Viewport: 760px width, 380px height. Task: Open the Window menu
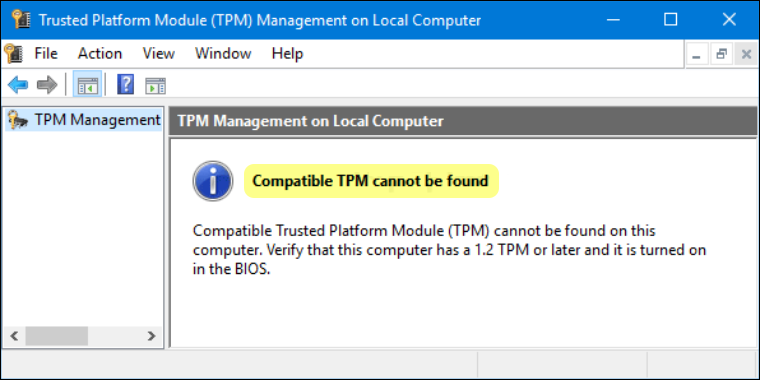pyautogui.click(x=223, y=53)
